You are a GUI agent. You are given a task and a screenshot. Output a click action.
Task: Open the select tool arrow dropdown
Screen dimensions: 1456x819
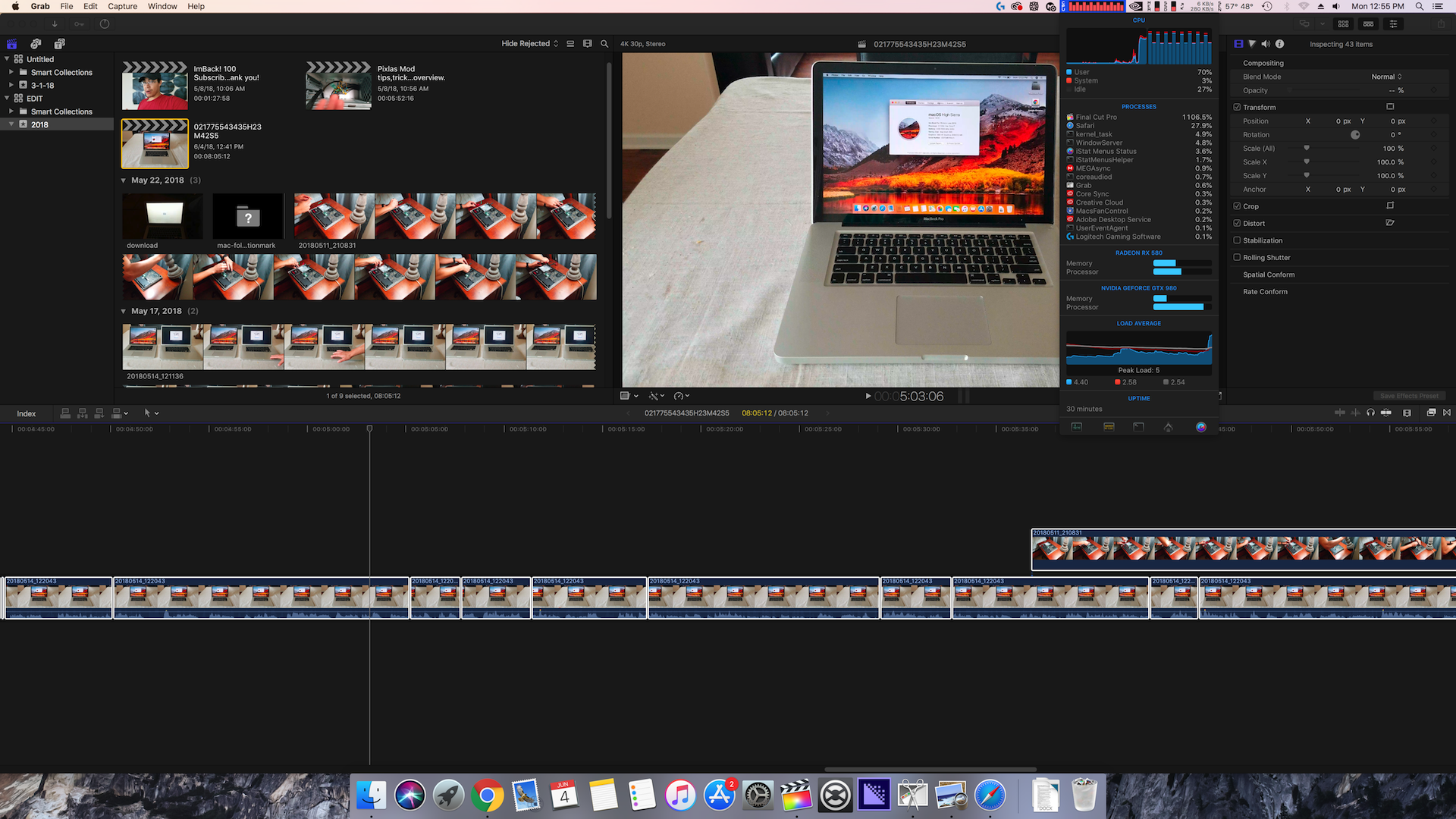click(151, 413)
